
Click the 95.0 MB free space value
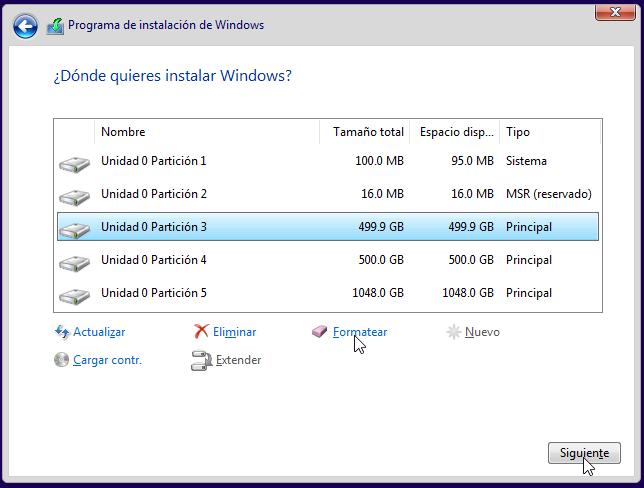pos(472,161)
